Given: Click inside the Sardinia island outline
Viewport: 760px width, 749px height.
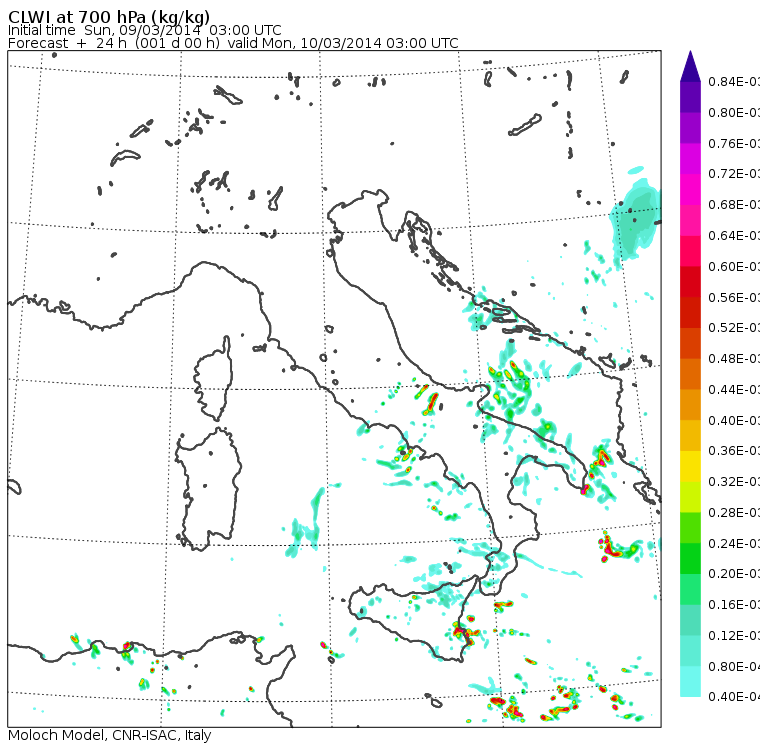Looking at the screenshot, I should 207,490.
